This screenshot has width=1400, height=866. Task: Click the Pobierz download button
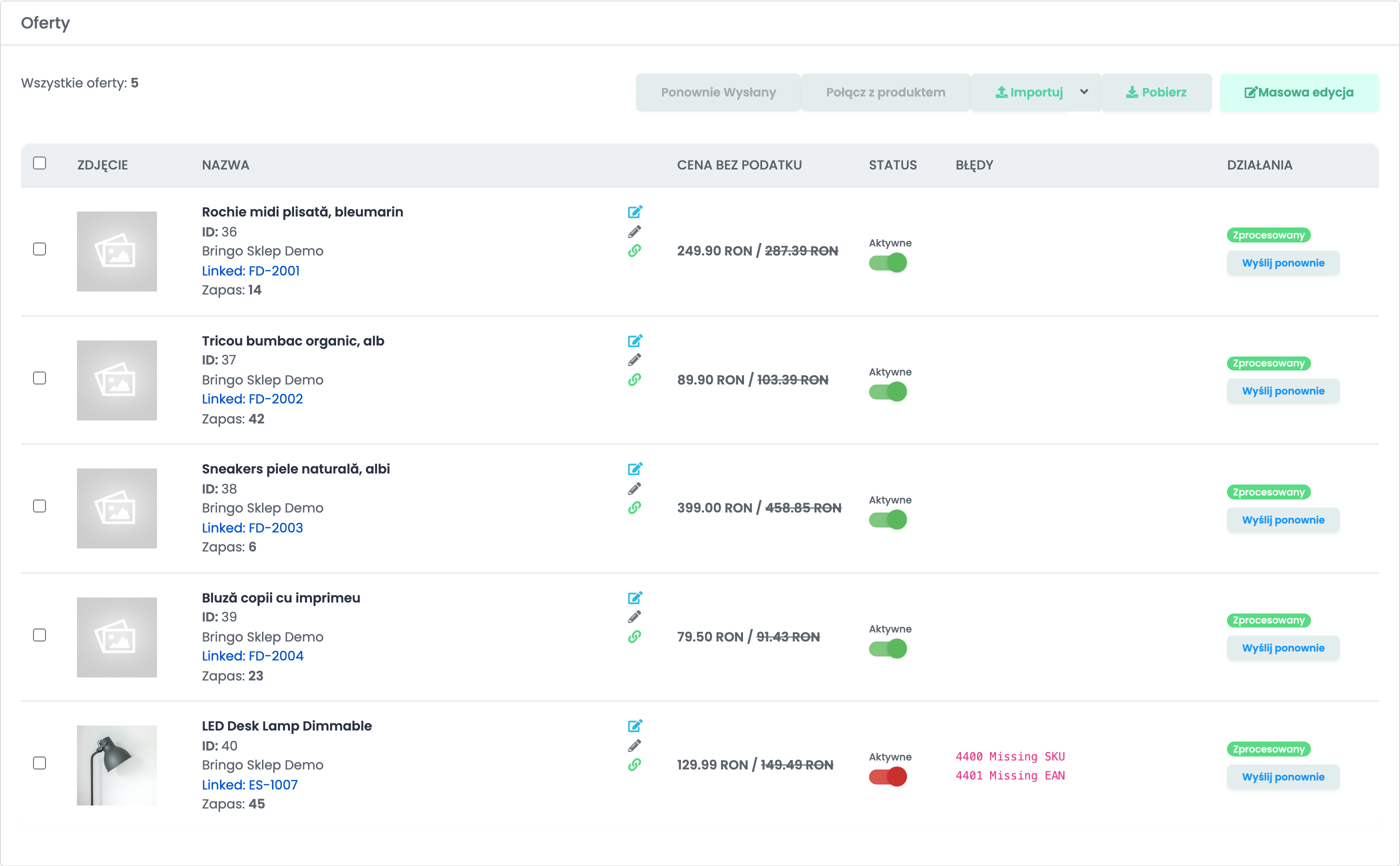tap(1156, 92)
